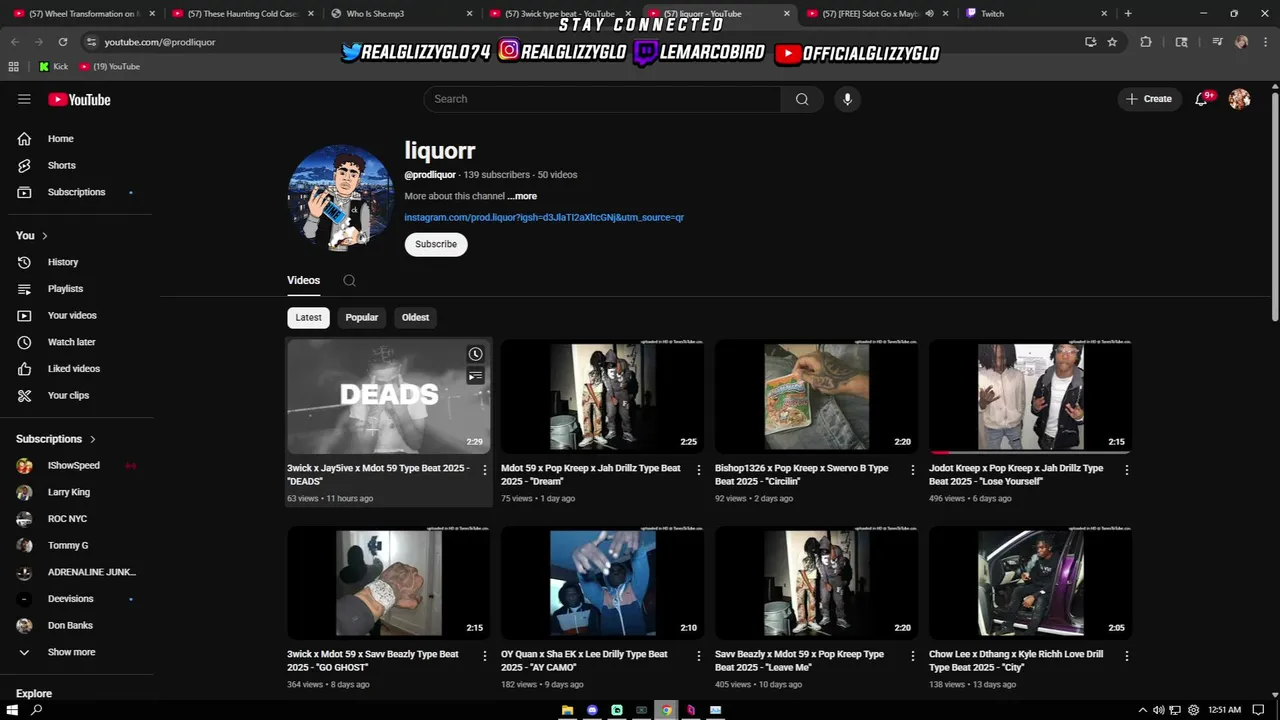1280x720 pixels.
Task: Open options for Lose Yourself video
Action: 1126,470
